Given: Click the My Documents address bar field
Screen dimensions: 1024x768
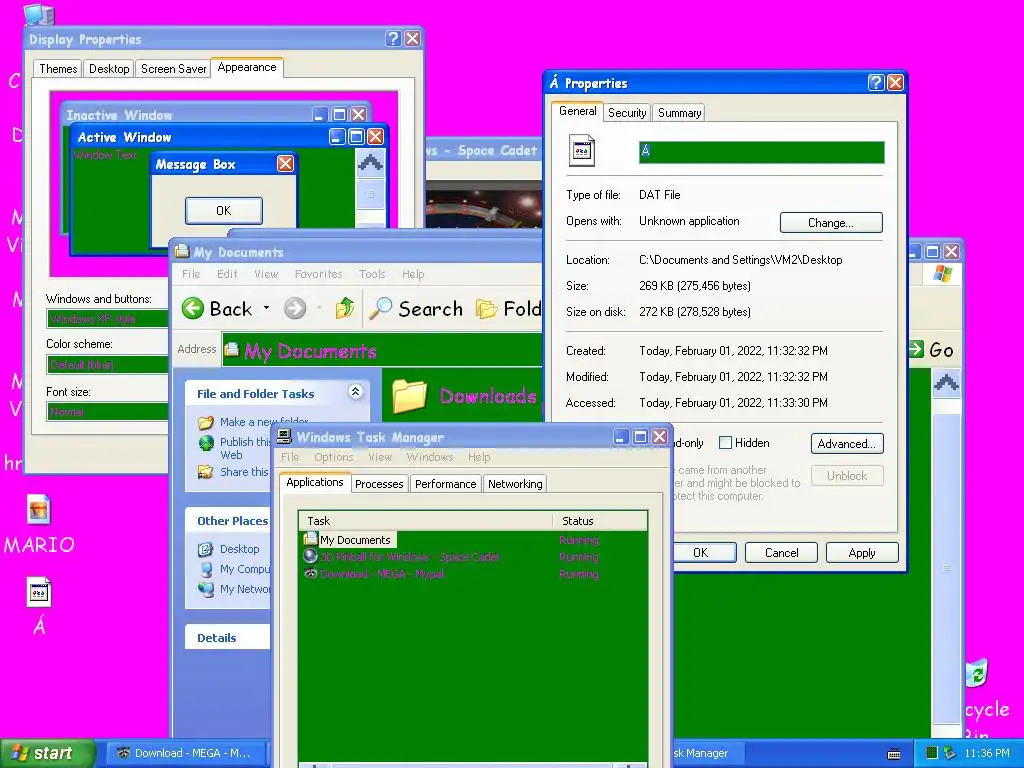Looking at the screenshot, I should (383, 350).
